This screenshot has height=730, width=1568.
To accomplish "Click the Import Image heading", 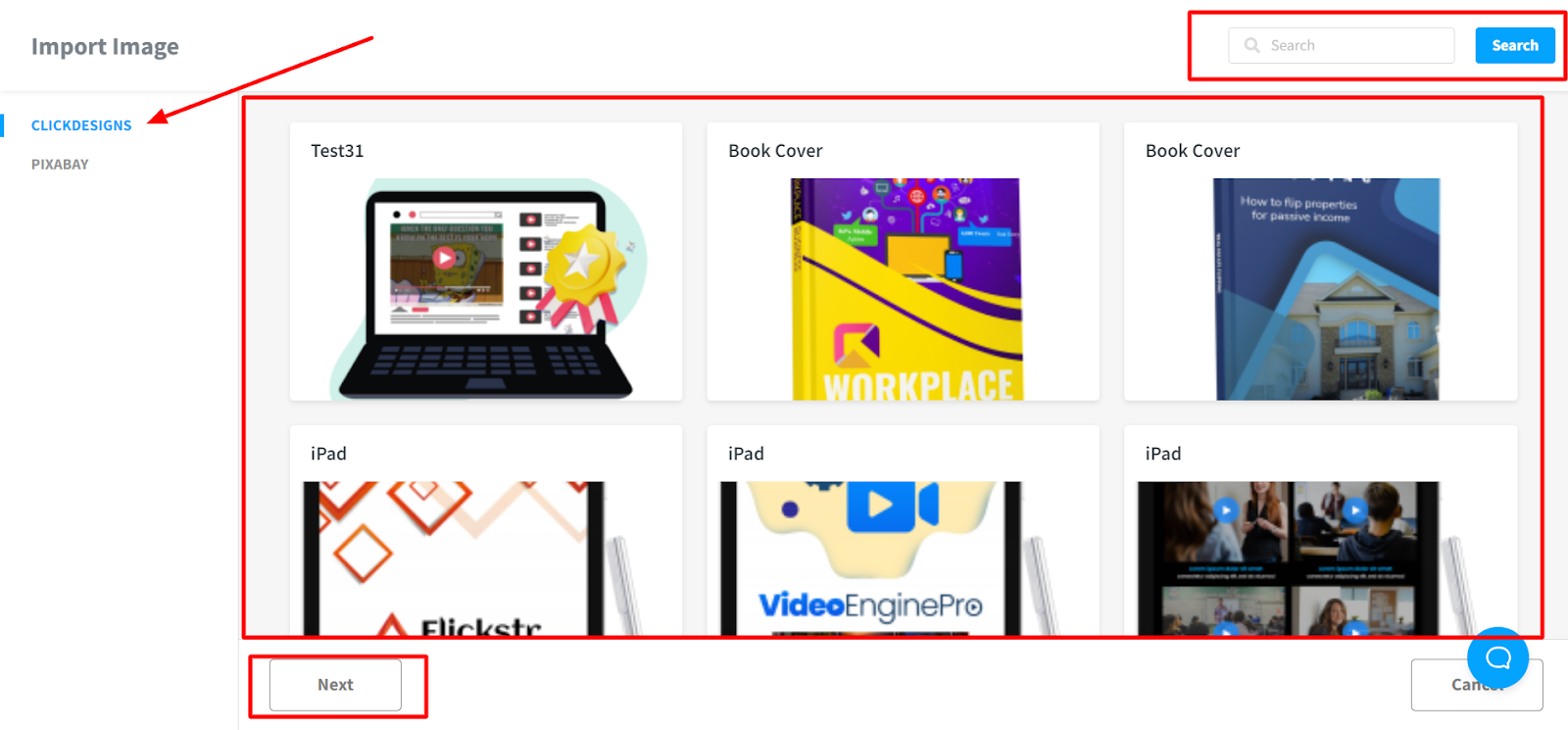I will [105, 46].
